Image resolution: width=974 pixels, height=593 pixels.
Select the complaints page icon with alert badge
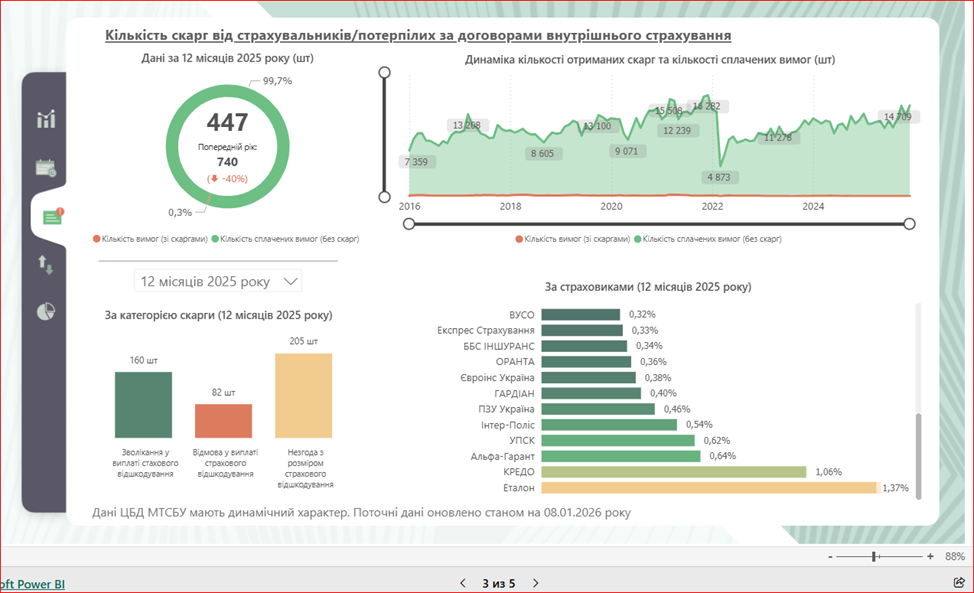pyautogui.click(x=52, y=217)
